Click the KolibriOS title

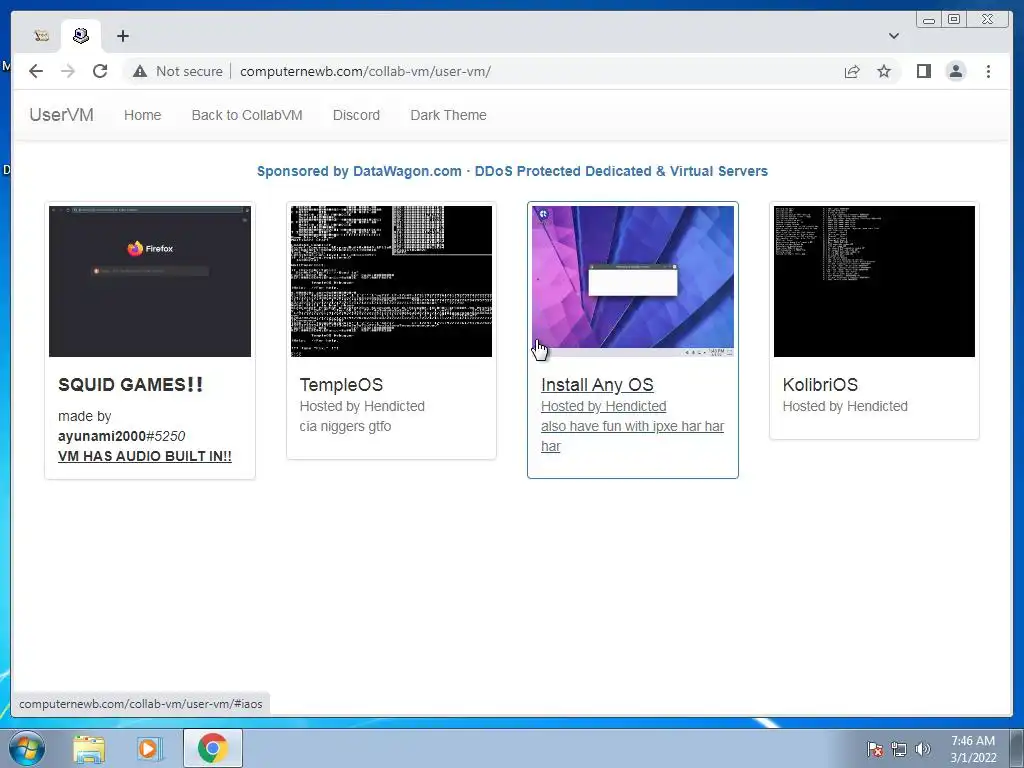820,385
